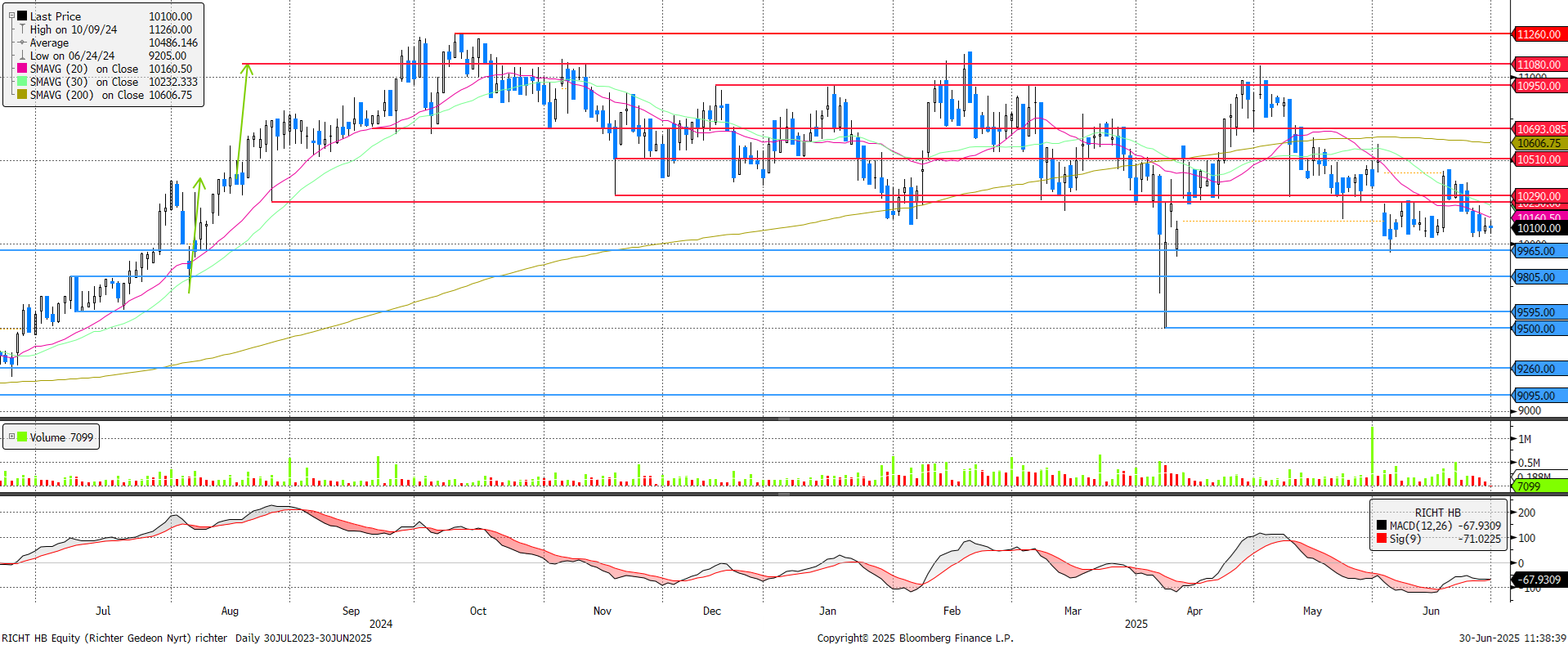This screenshot has width=1568, height=645.
Task: Collapse the Last Price legend tree
Action: (x=11, y=16)
